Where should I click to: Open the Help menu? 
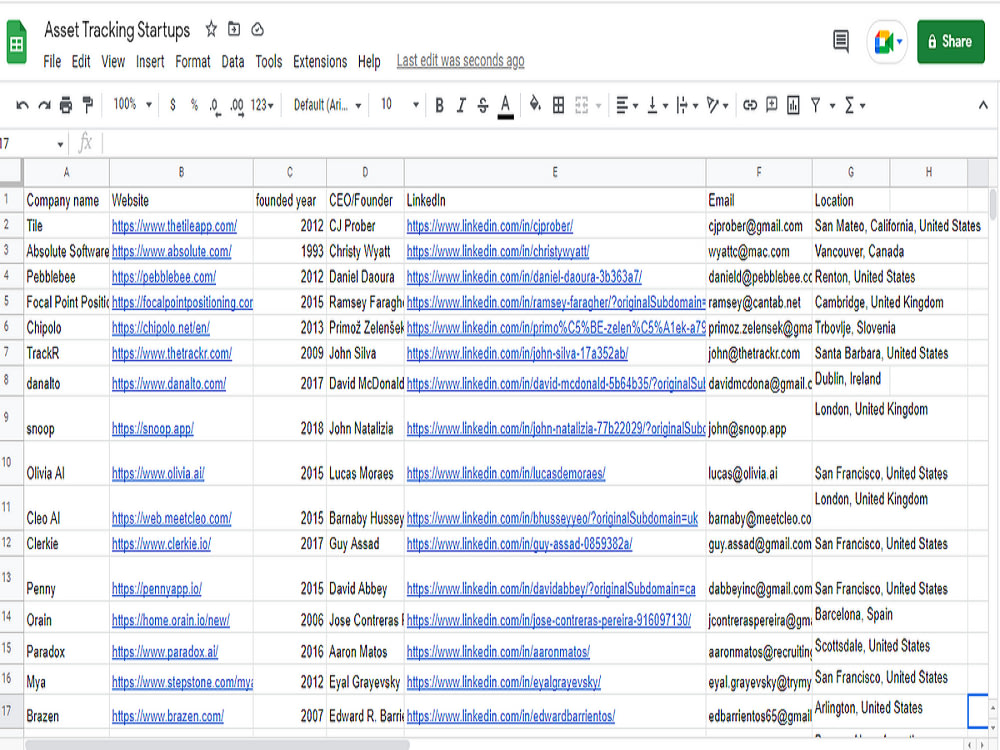pos(369,62)
